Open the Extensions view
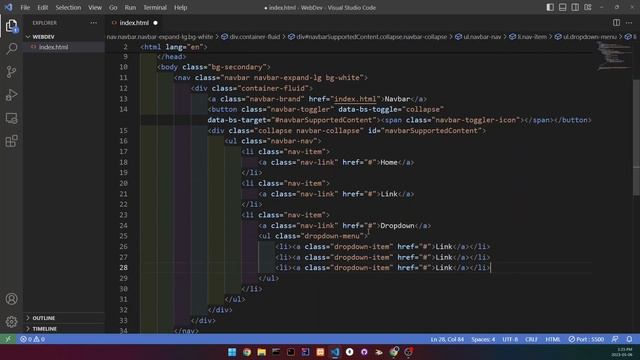640x360 pixels. [x=11, y=141]
